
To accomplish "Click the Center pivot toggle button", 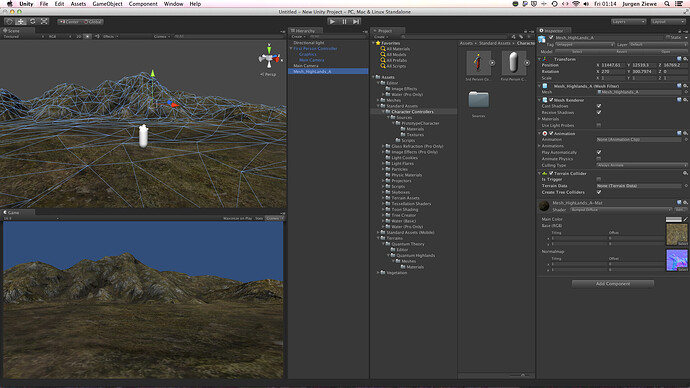I will (x=70, y=22).
